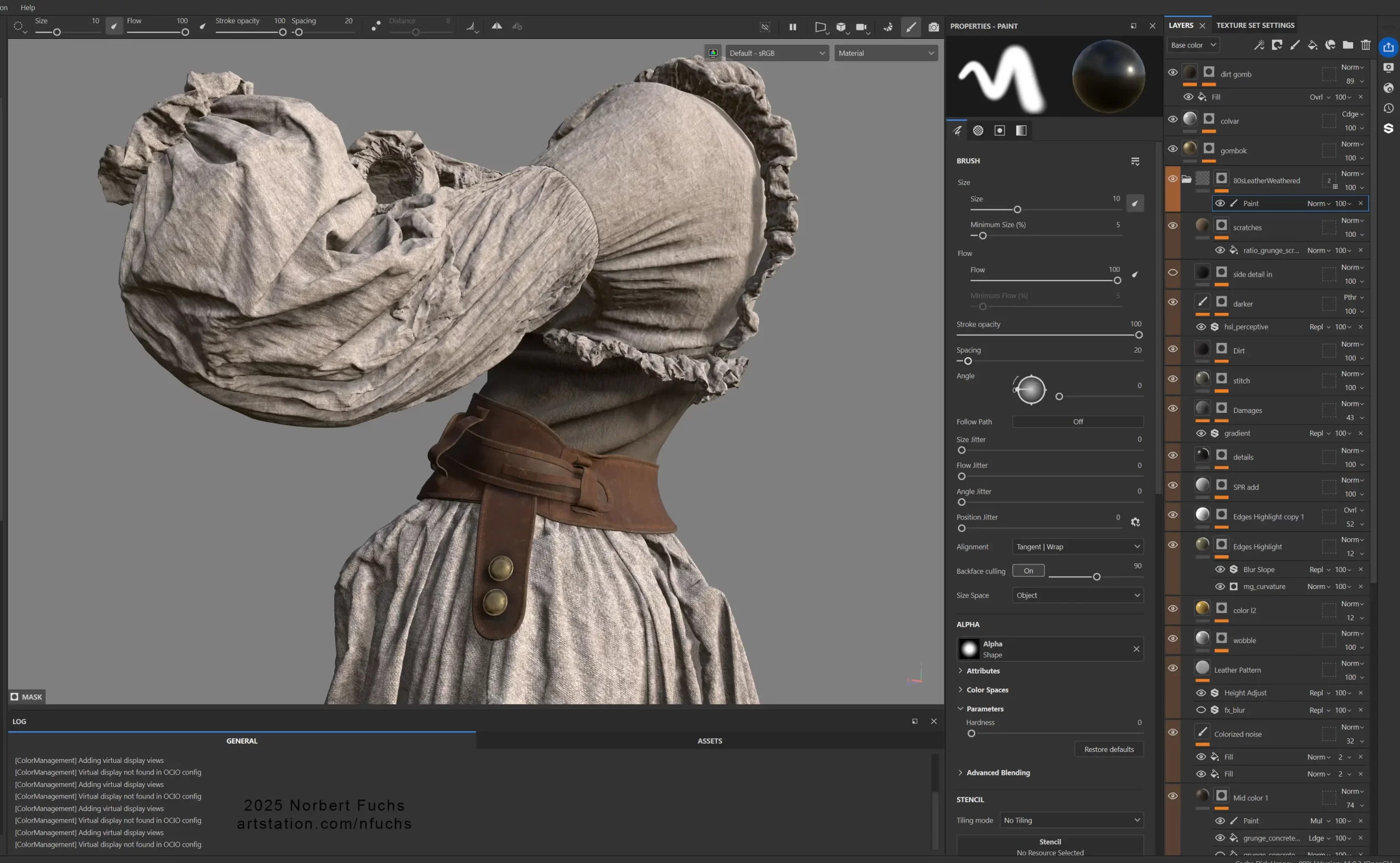The image size is (1400, 863).
Task: Select the Paint tool in the toolbar
Action: coord(911,26)
